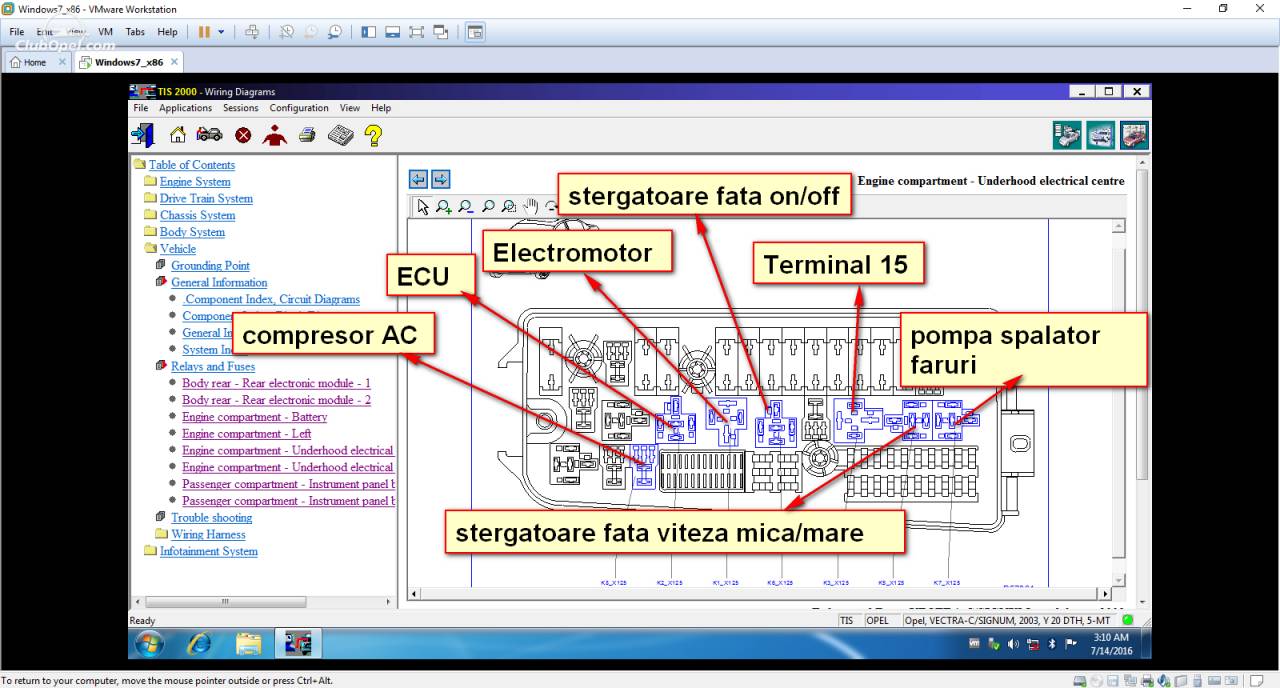Open Engine compartment - Left link

pyautogui.click(x=246, y=434)
